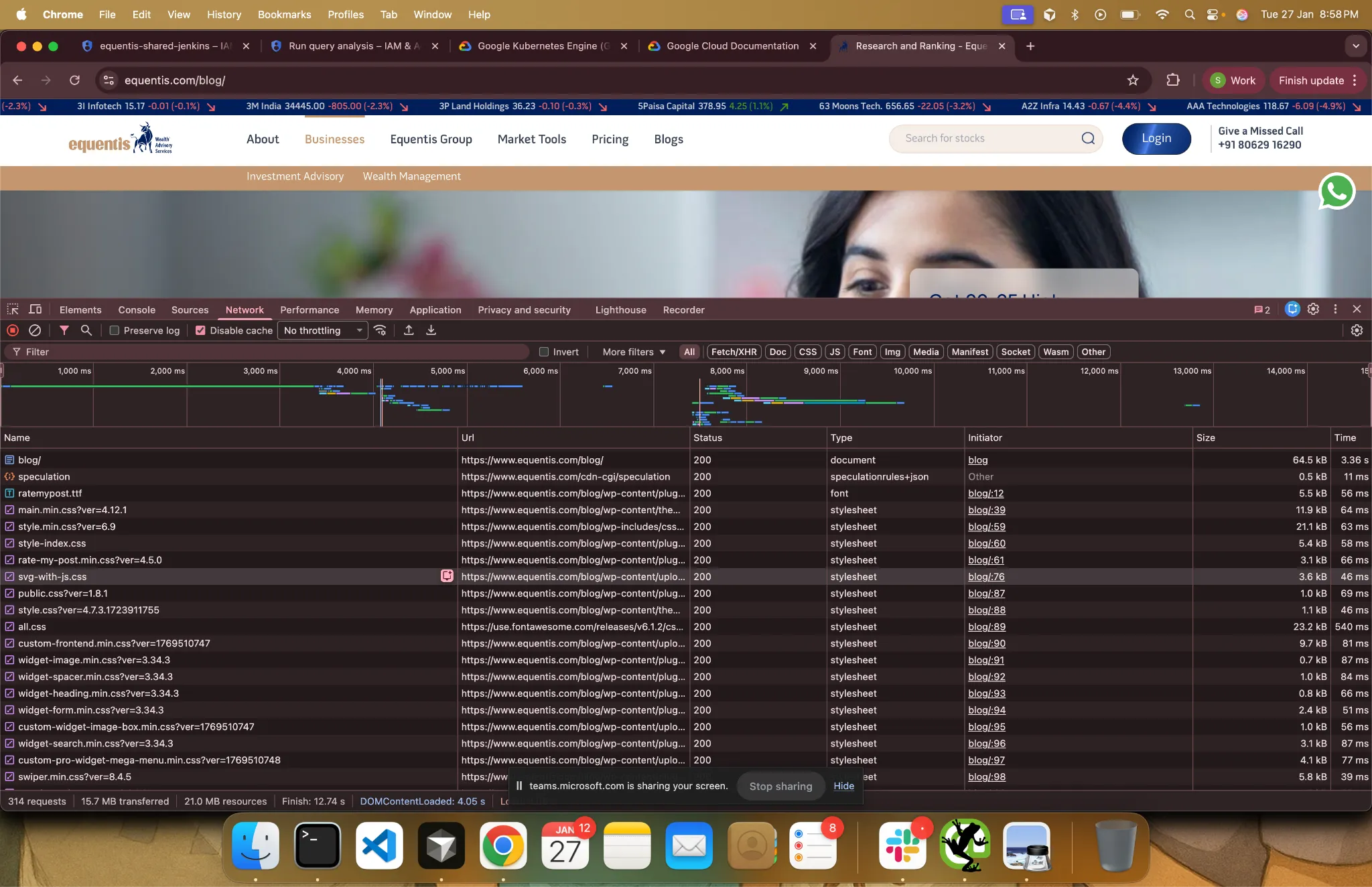Focus the network Filter text field
This screenshot has height=887, width=1372.
point(268,352)
